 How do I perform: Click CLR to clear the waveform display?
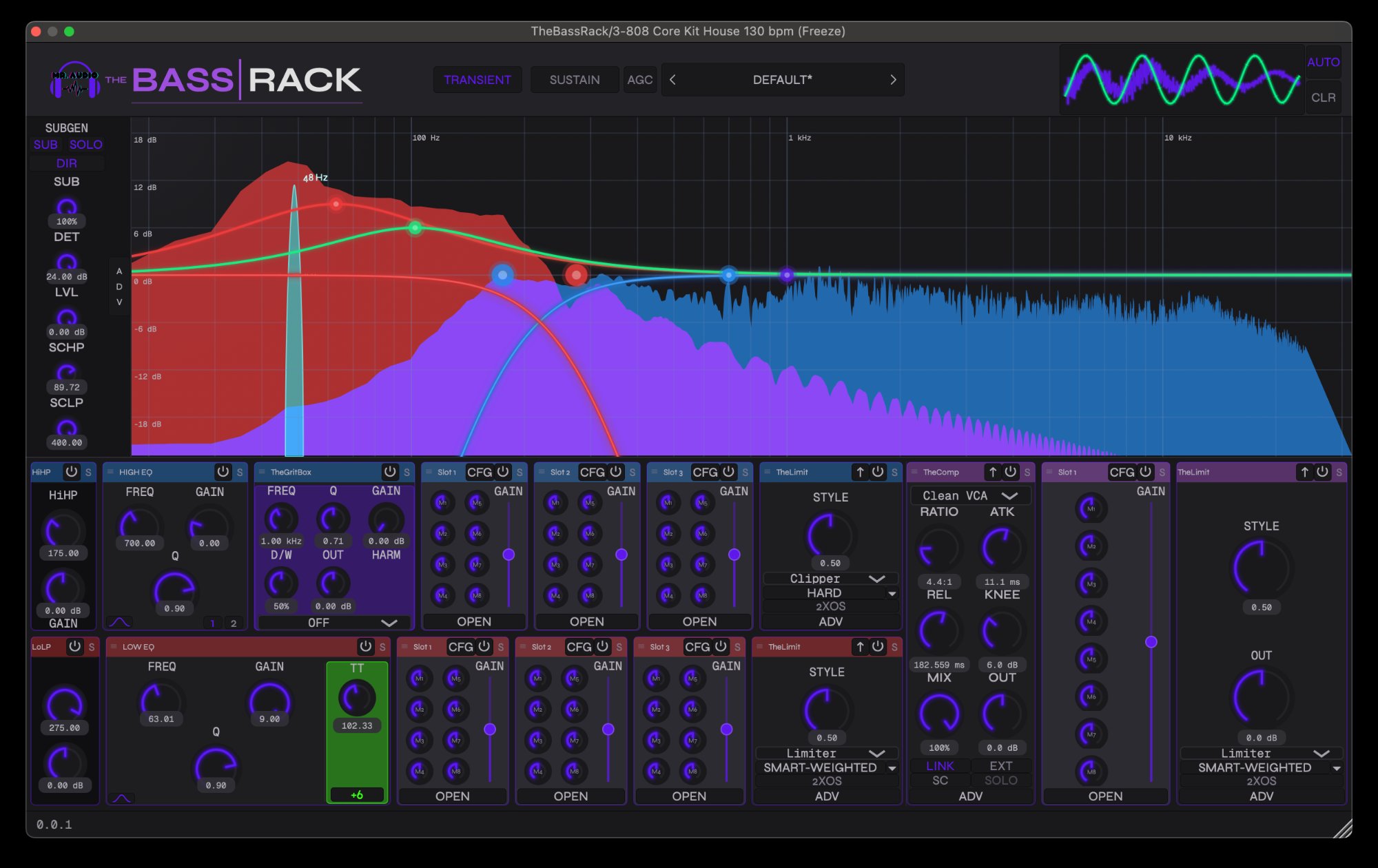click(x=1324, y=98)
